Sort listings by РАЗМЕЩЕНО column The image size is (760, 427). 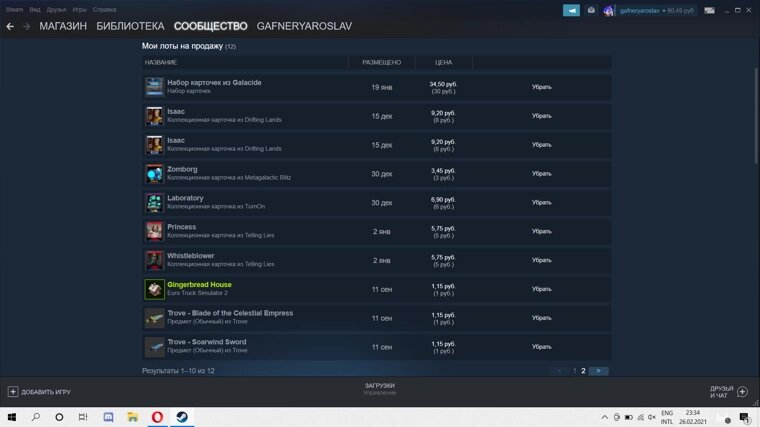click(x=381, y=63)
